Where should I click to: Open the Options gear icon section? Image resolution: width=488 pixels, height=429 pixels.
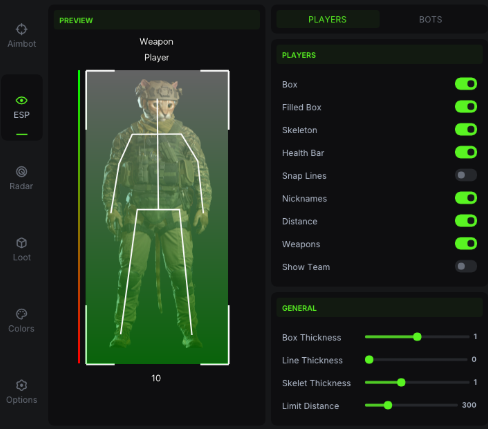(22, 385)
